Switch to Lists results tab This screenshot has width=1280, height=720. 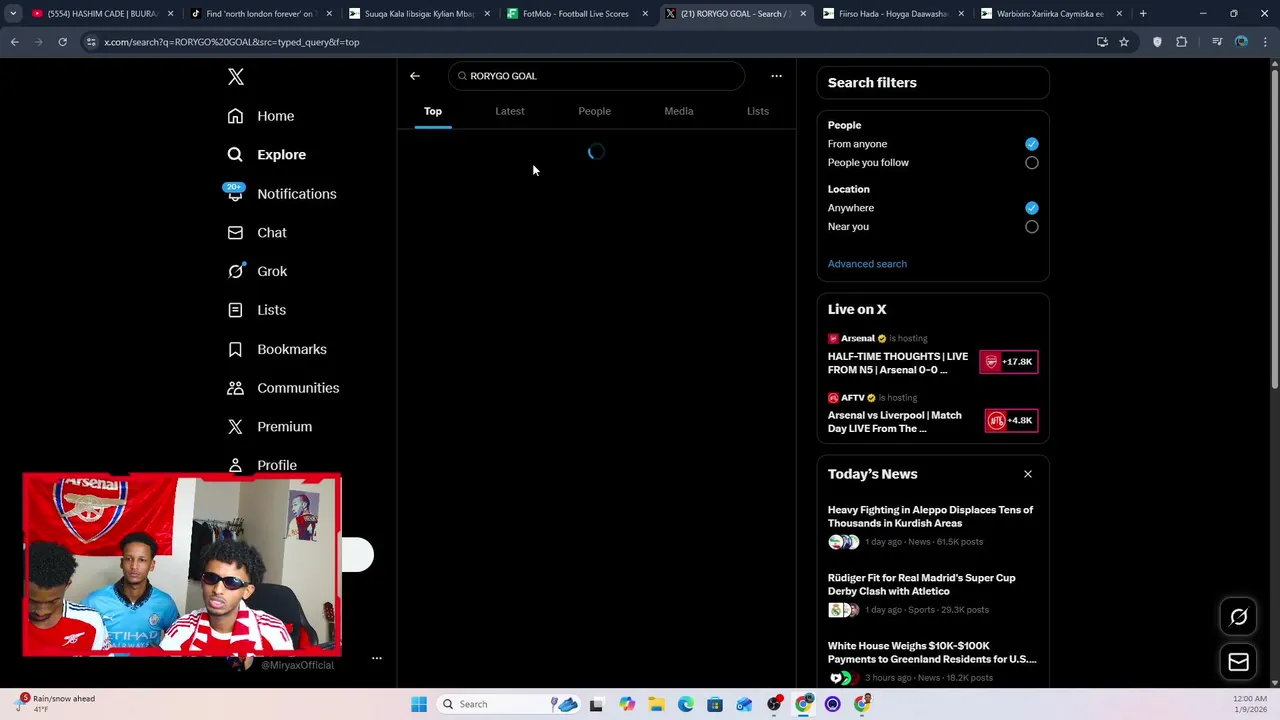pyautogui.click(x=758, y=111)
